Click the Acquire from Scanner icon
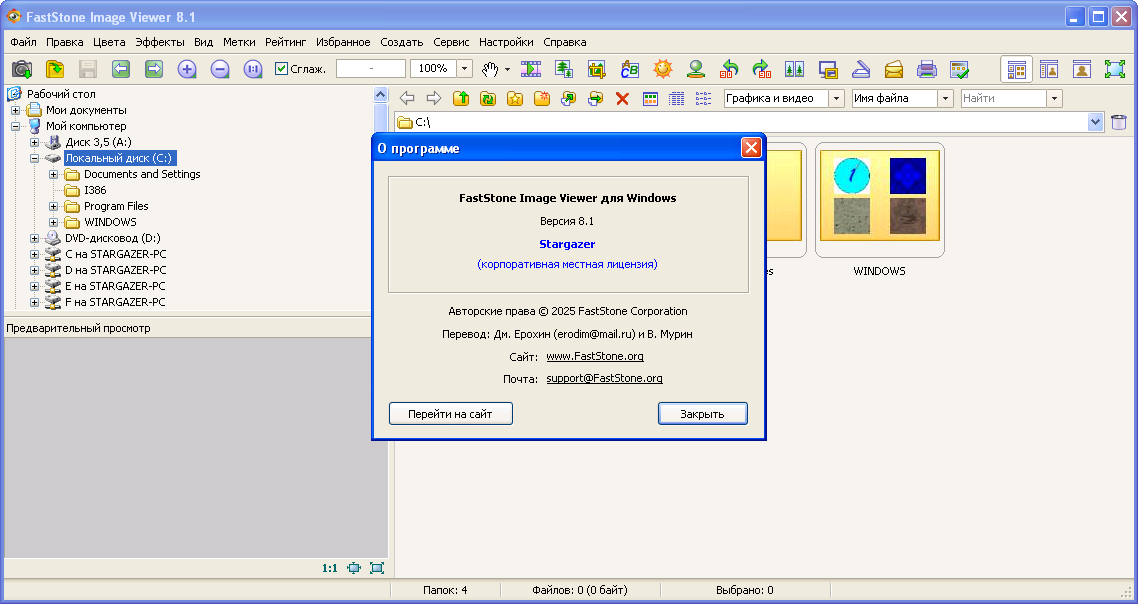The width and height of the screenshot is (1138, 604). click(861, 69)
